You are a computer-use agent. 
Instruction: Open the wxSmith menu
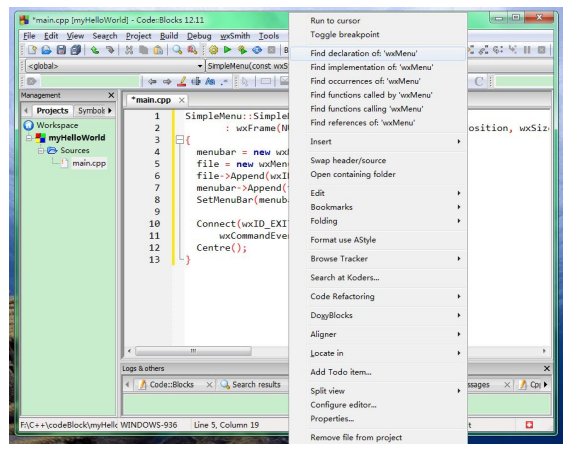pyautogui.click(x=235, y=36)
